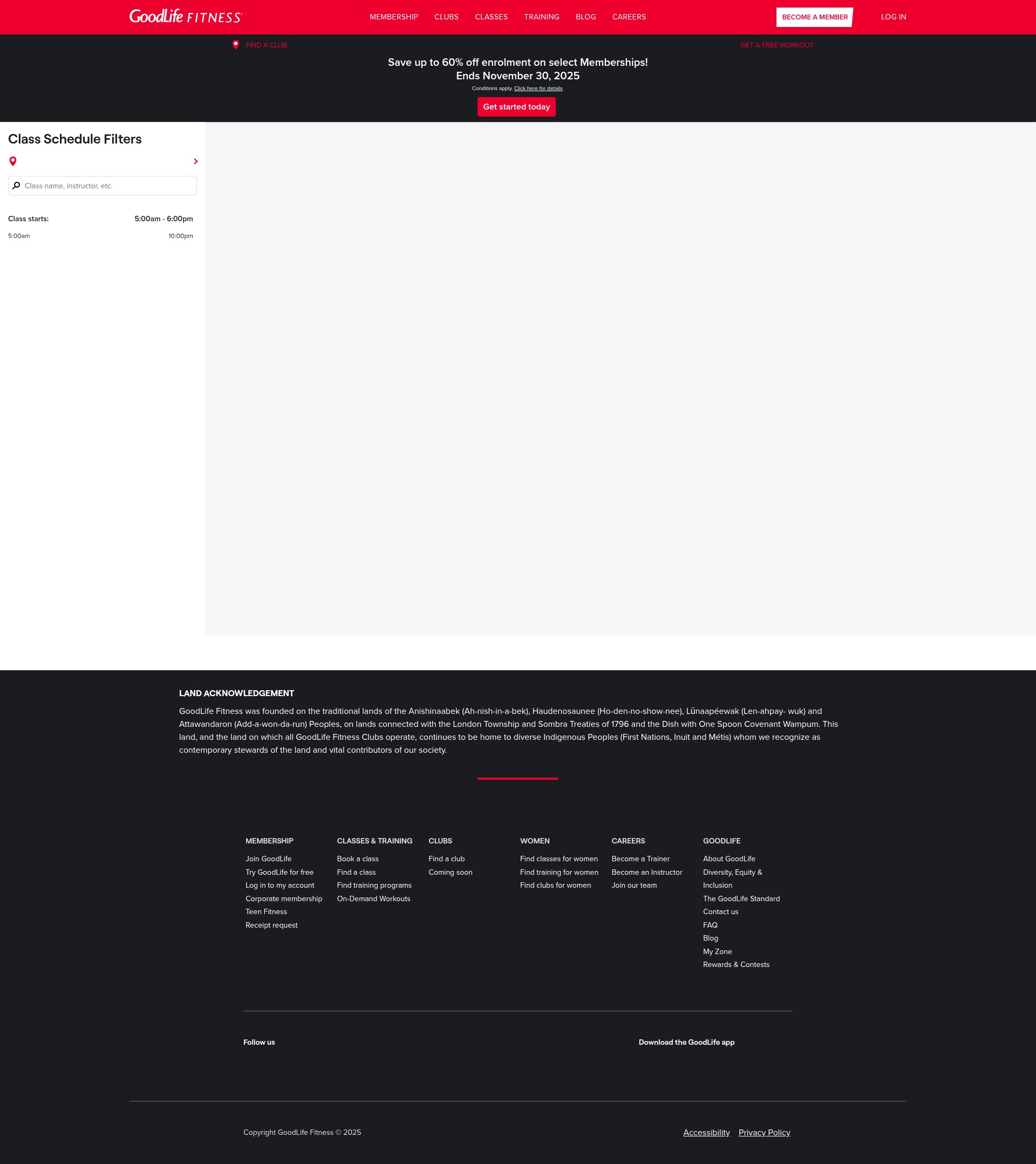Open Find training for women link
The height and width of the screenshot is (1164, 1036).
[x=558, y=872]
